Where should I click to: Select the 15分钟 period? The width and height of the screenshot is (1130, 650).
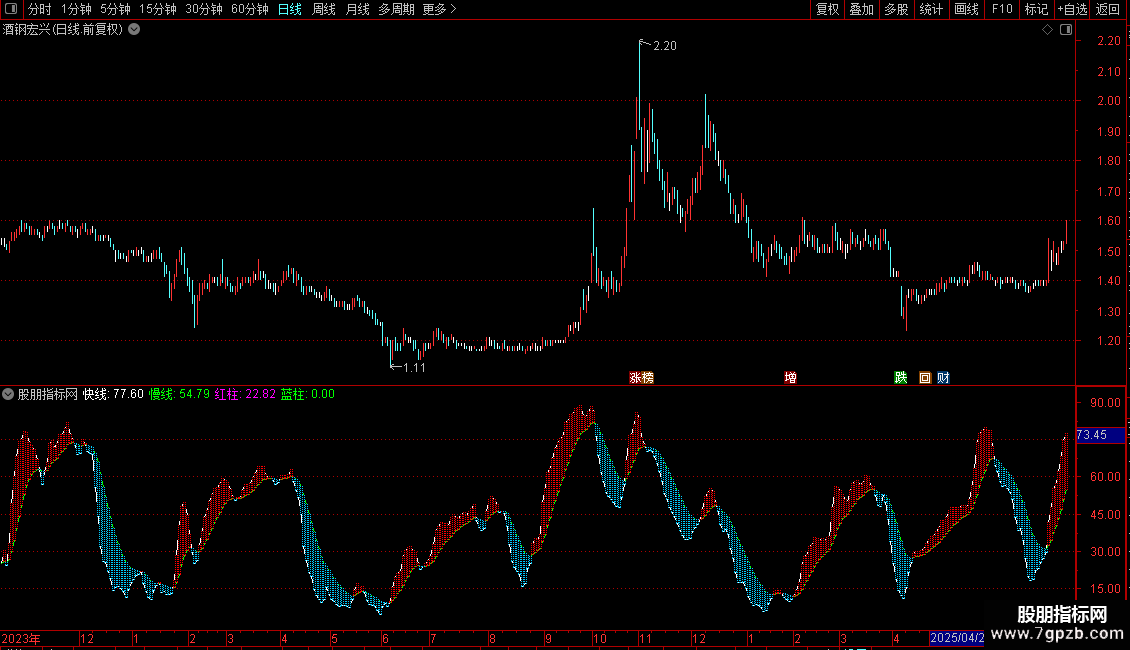pos(158,9)
